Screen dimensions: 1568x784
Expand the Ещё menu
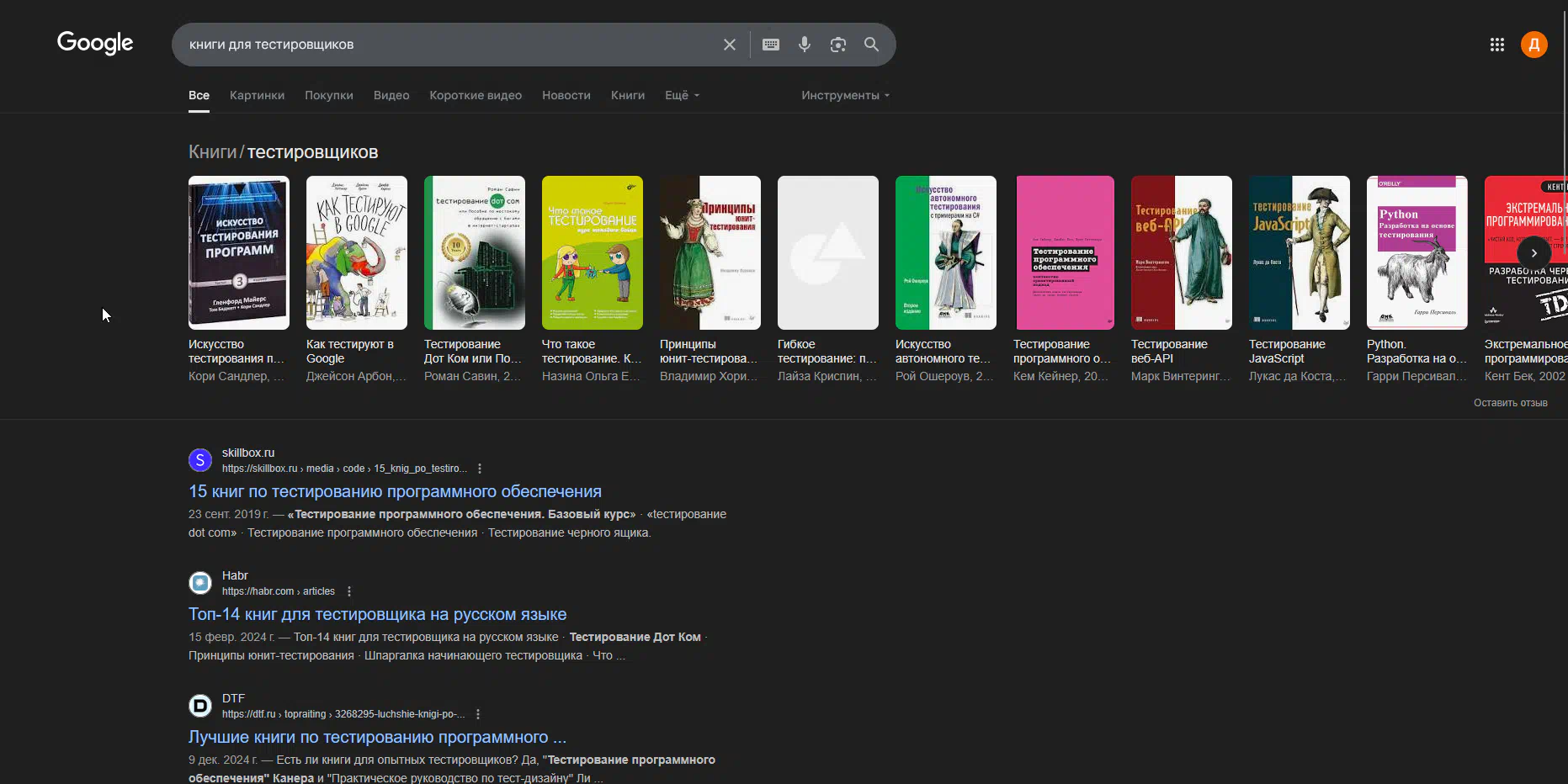pos(683,95)
